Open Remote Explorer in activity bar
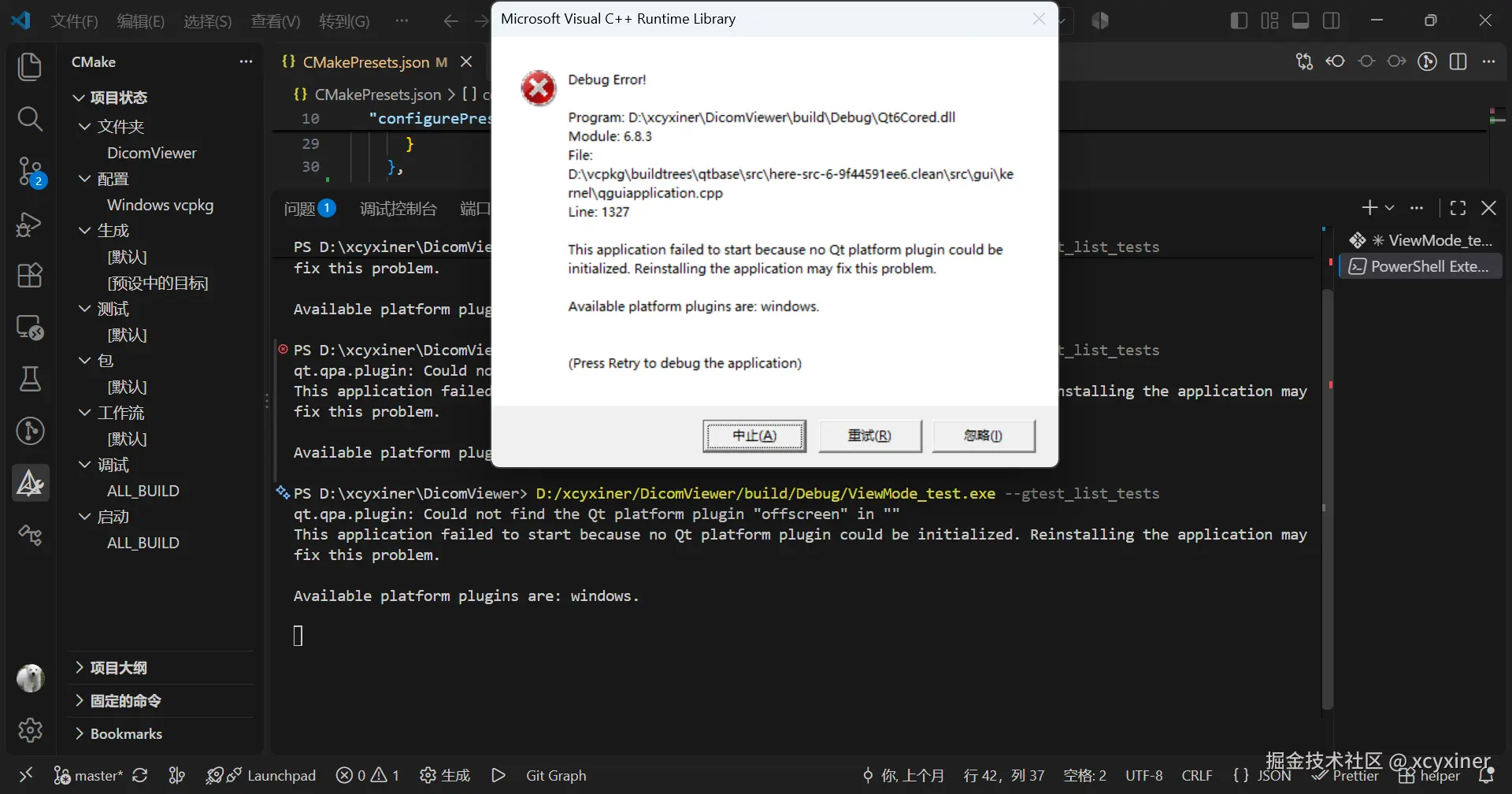The width and height of the screenshot is (1512, 794). click(30, 328)
